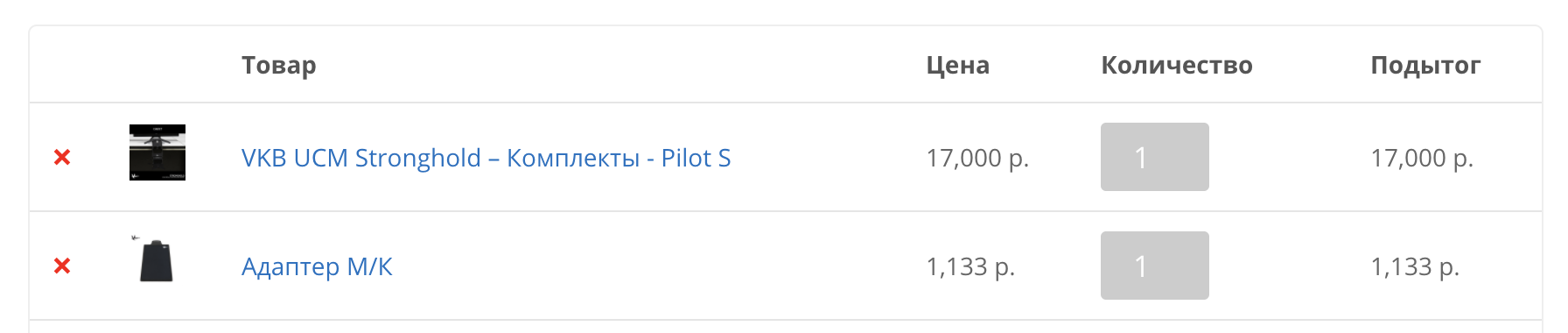Click the word Комплекты in the first product link
Screen dimensions: 1568x333
point(573,159)
